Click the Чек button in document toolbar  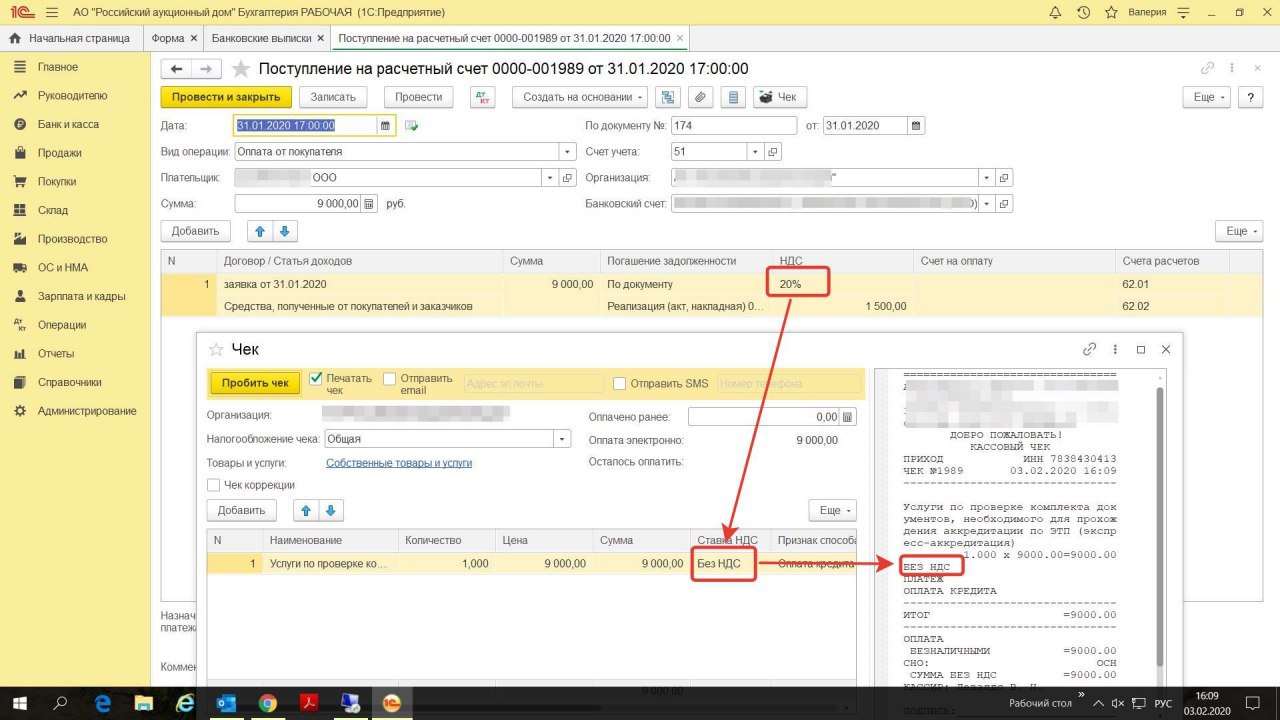[780, 97]
